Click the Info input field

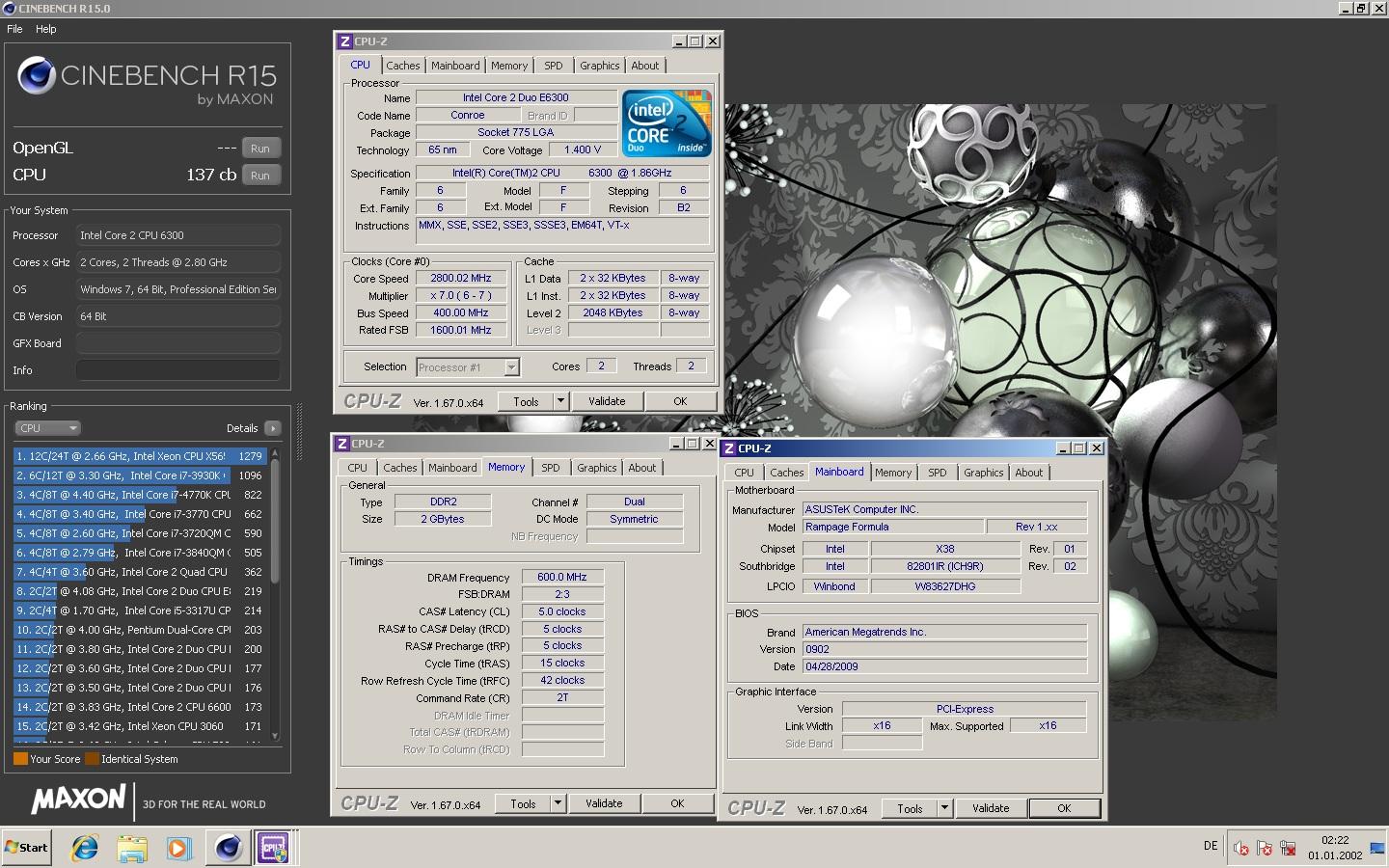[178, 370]
